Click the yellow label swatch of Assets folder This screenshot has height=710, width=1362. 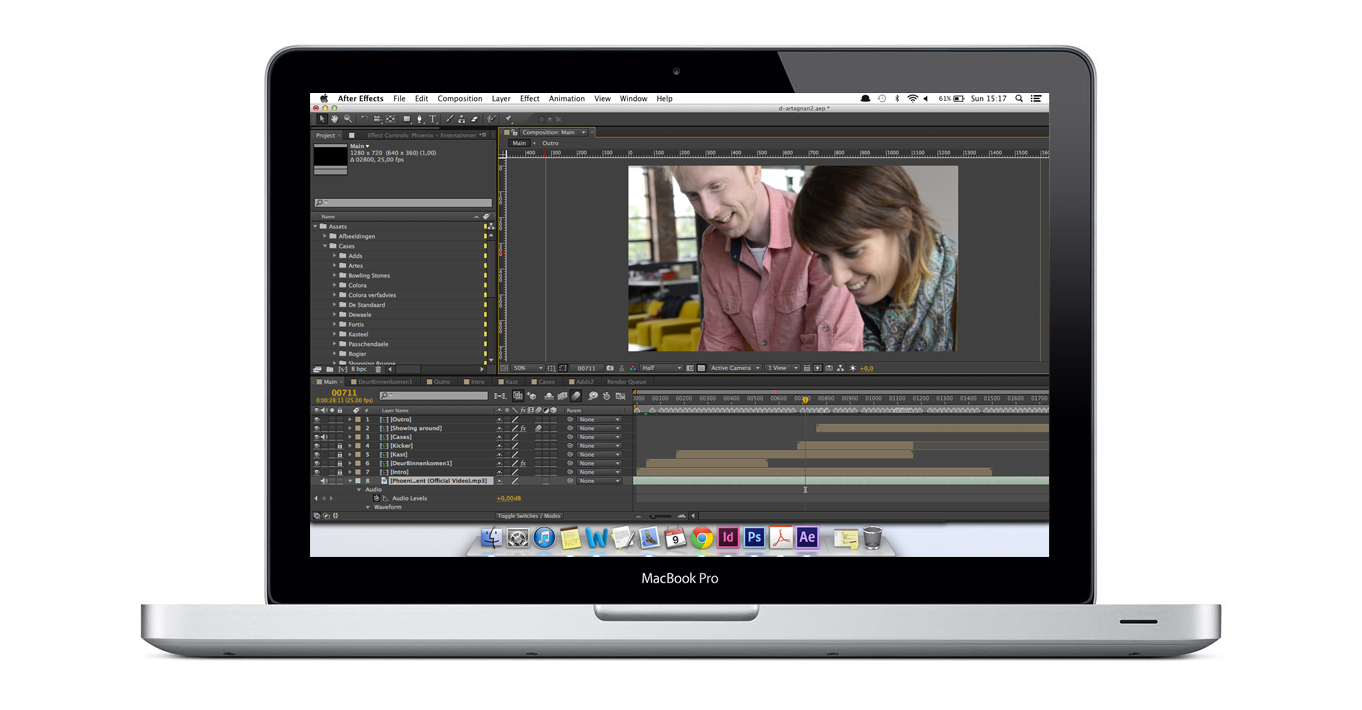(486, 227)
